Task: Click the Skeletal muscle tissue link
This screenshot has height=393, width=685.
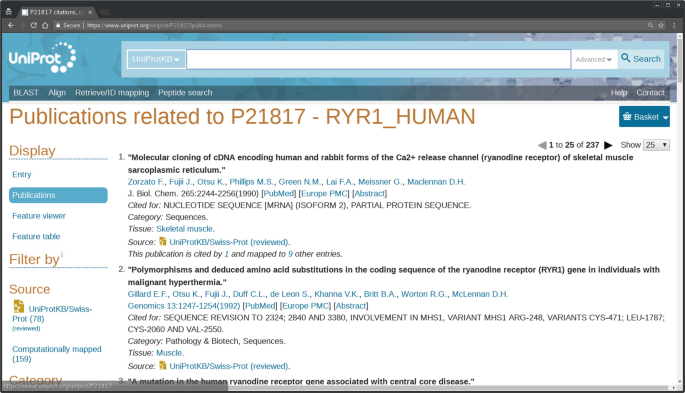Action: pos(185,229)
